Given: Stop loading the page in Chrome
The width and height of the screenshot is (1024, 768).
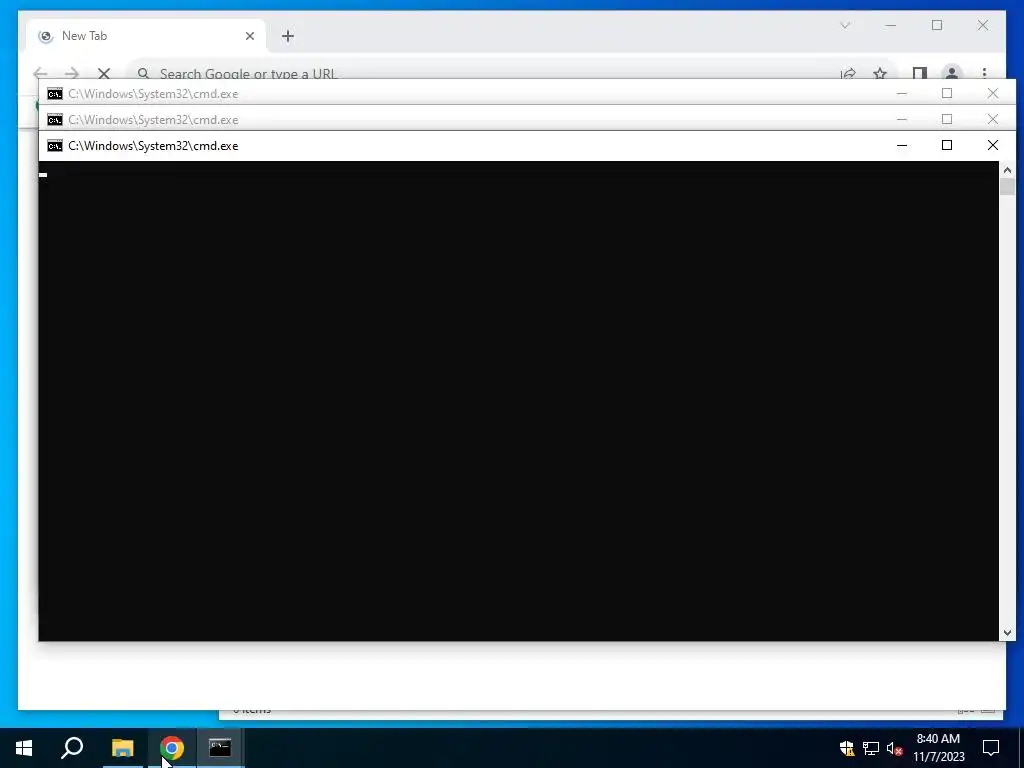Looking at the screenshot, I should (104, 74).
